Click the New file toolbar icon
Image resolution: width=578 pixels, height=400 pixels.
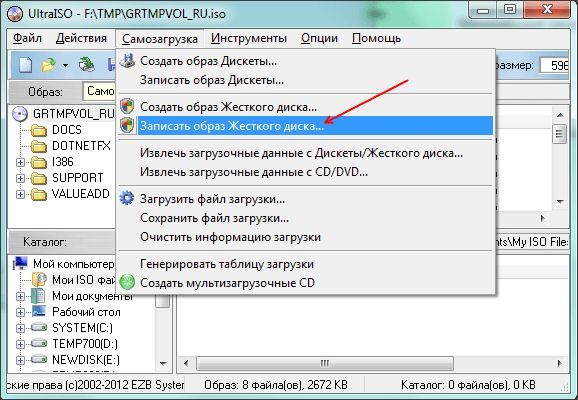[x=25, y=65]
